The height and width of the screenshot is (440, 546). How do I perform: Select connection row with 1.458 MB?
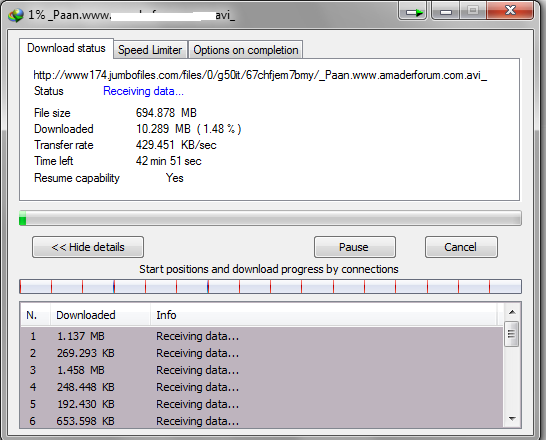tap(262, 370)
